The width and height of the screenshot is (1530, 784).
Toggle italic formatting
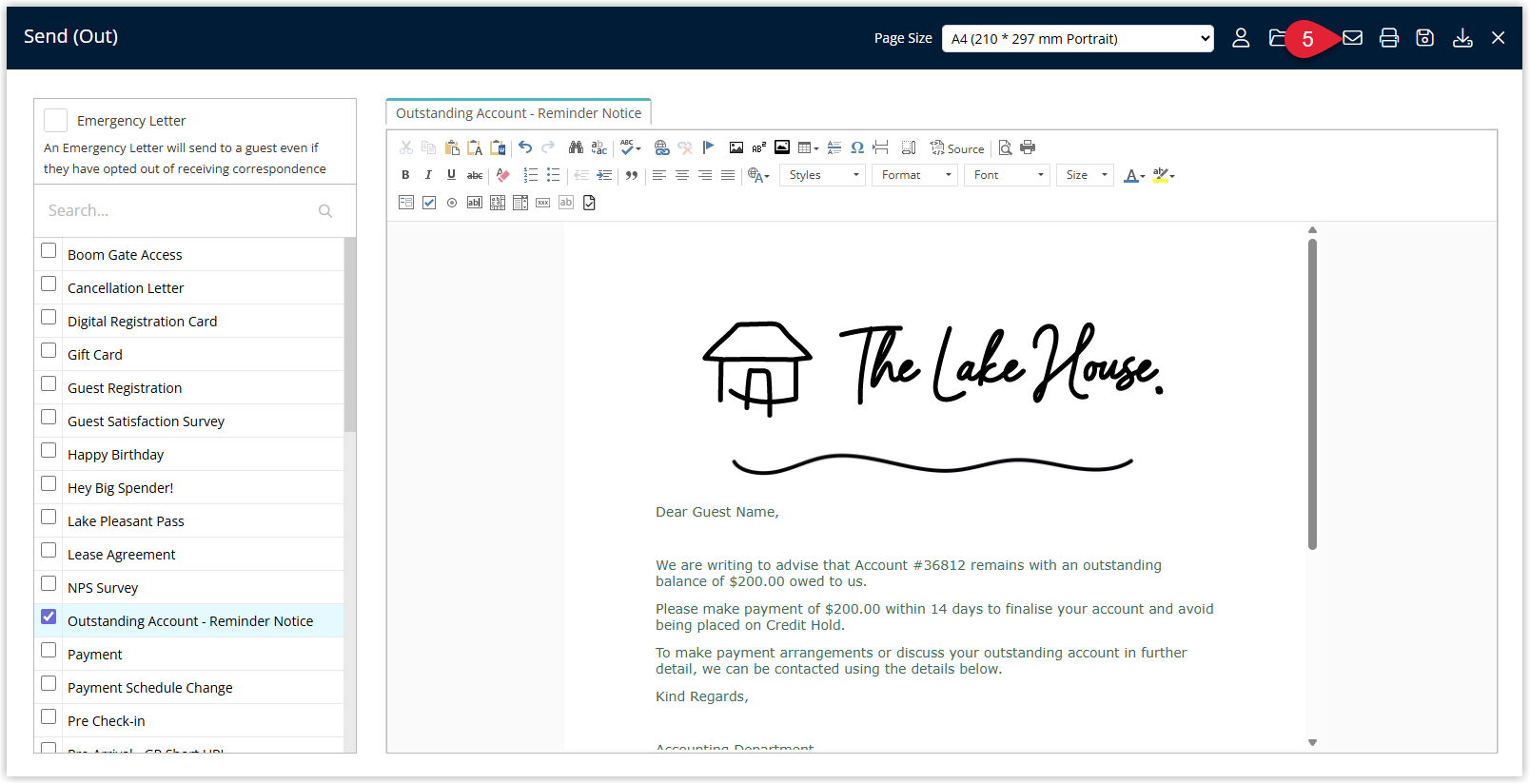click(428, 175)
